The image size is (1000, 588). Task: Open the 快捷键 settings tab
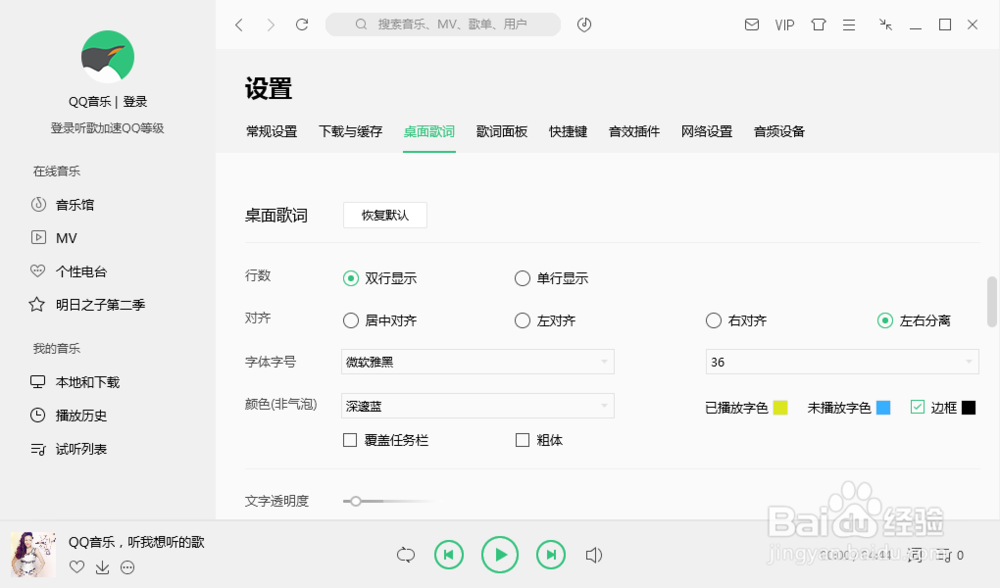click(x=567, y=131)
